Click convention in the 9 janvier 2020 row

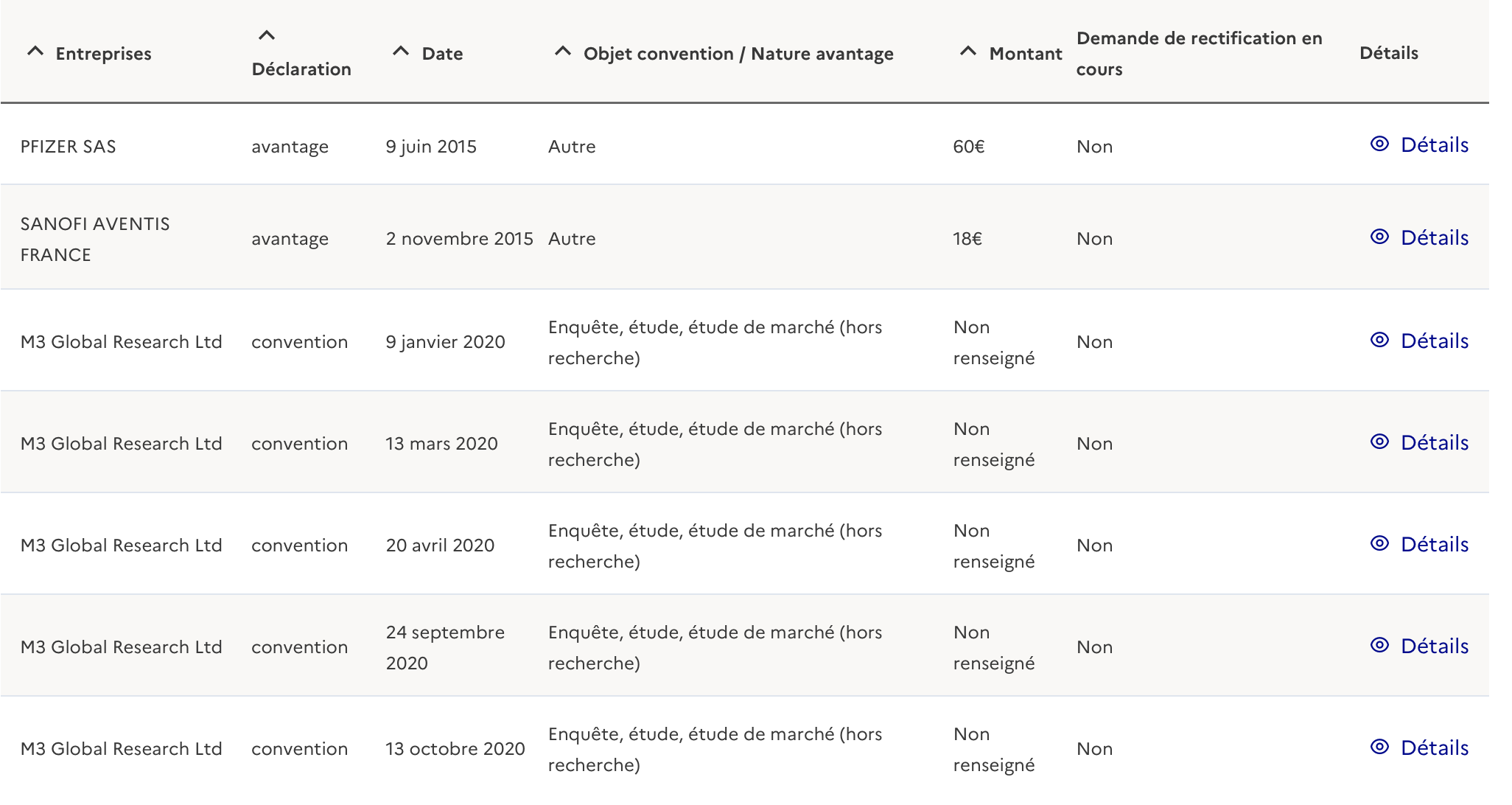[299, 342]
